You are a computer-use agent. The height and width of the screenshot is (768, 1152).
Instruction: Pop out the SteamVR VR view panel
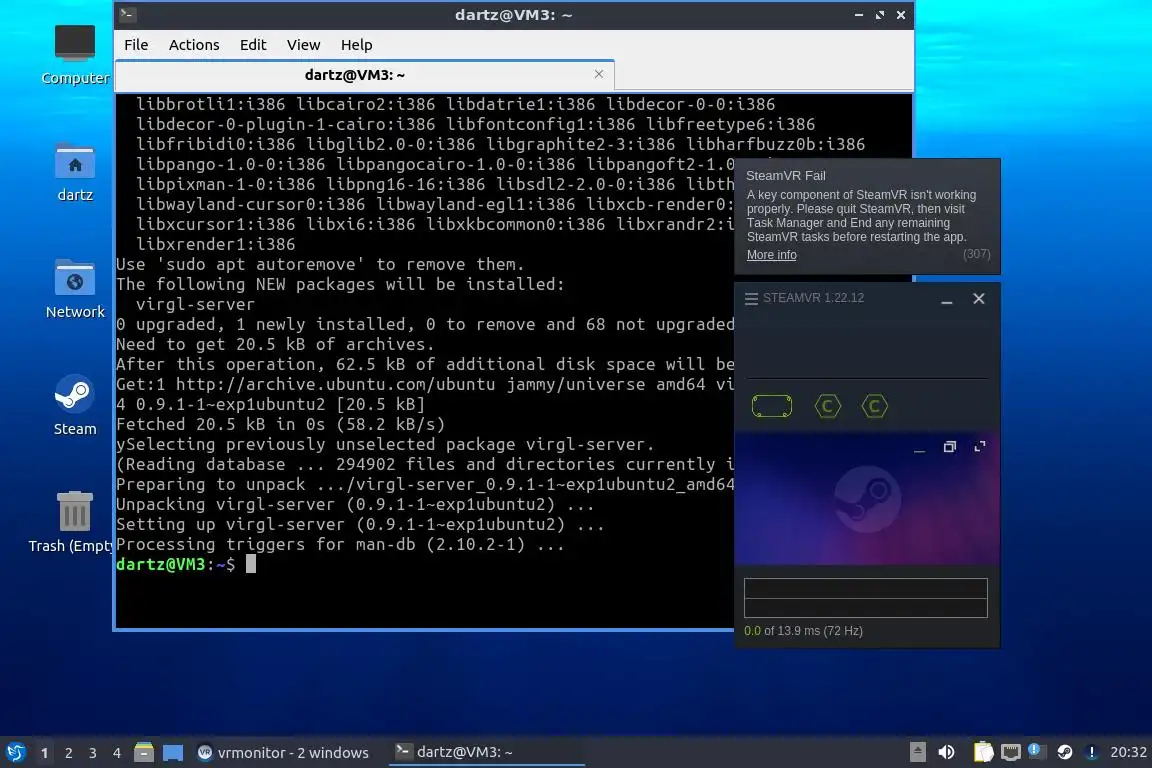pyautogui.click(x=949, y=447)
